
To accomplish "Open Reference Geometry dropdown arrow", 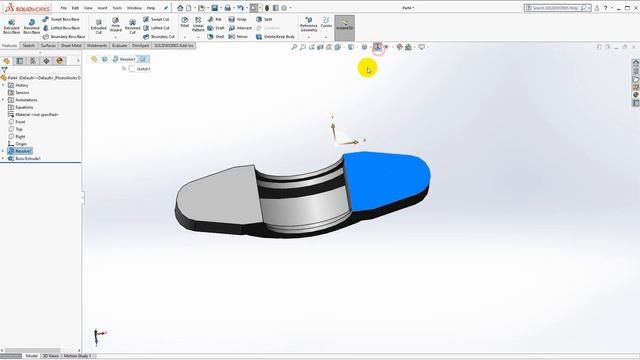I will pyautogui.click(x=309, y=37).
